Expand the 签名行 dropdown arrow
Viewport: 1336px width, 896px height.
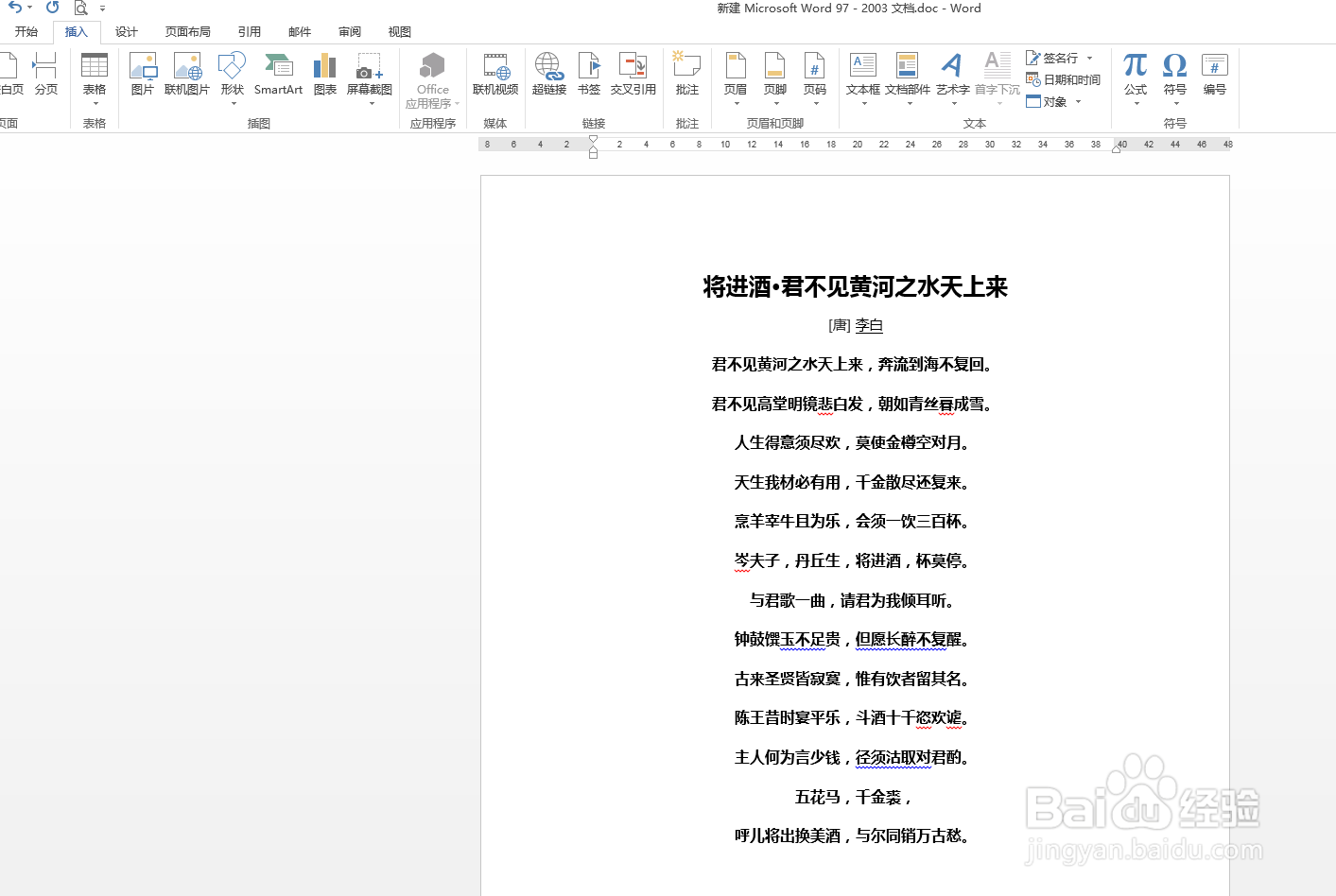1090,59
